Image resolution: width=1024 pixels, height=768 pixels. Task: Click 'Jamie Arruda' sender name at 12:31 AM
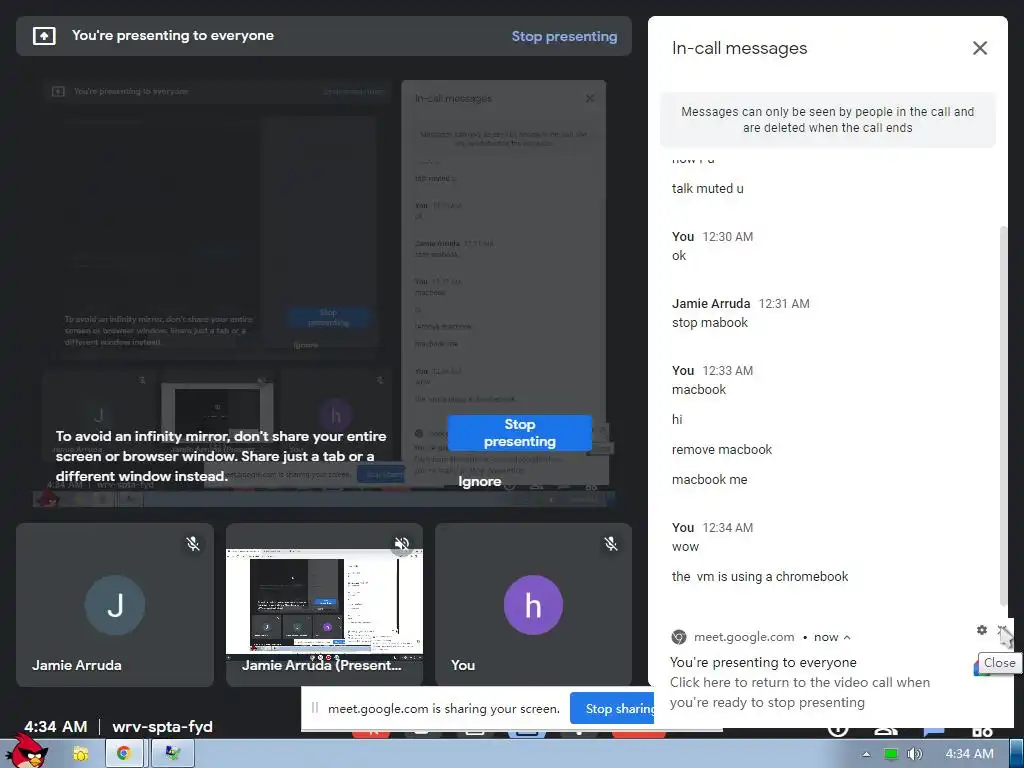pyautogui.click(x=711, y=304)
